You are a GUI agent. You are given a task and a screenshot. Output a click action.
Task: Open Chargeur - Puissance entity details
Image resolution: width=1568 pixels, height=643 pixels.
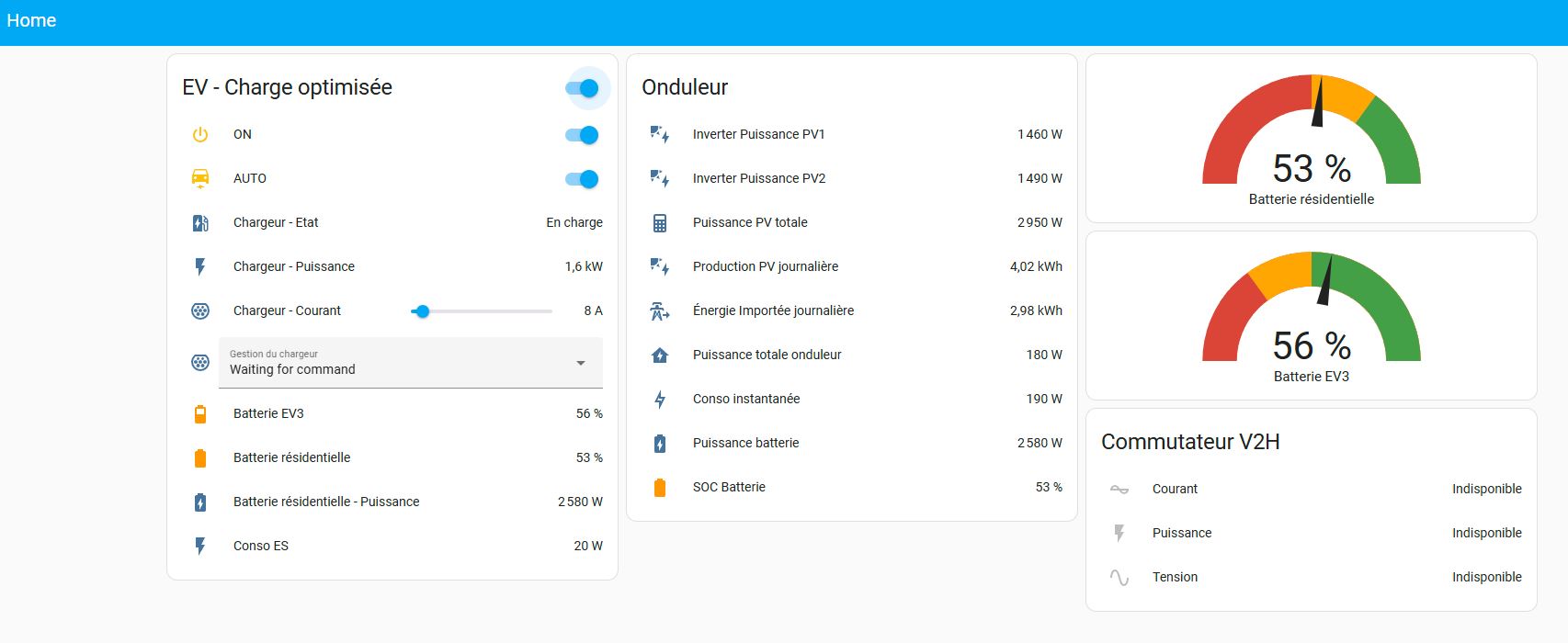(392, 266)
